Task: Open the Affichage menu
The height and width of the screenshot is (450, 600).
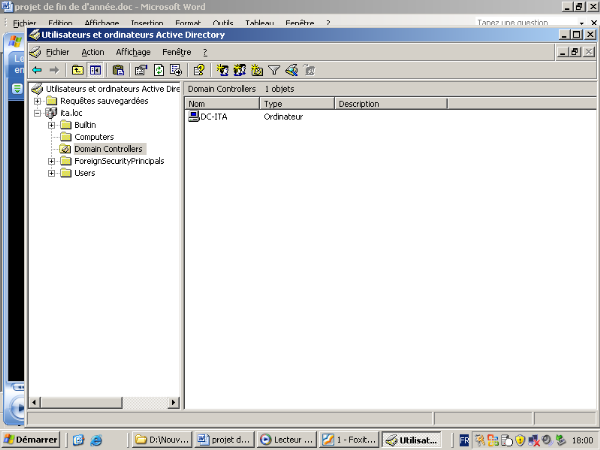Action: point(133,51)
